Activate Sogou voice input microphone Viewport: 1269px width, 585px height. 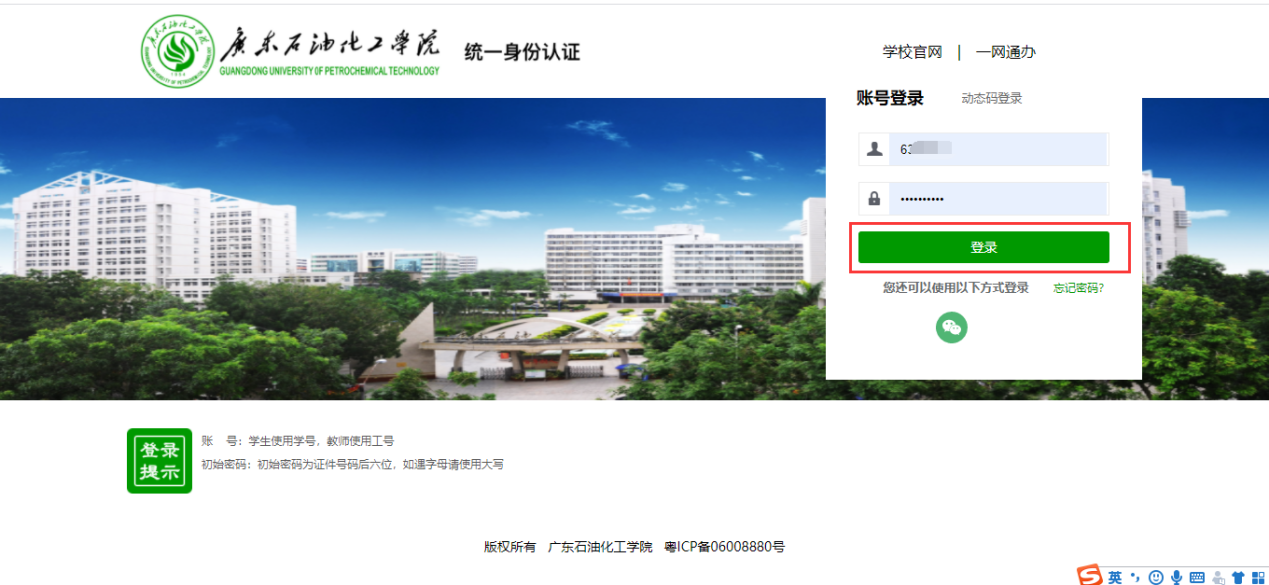[1176, 577]
